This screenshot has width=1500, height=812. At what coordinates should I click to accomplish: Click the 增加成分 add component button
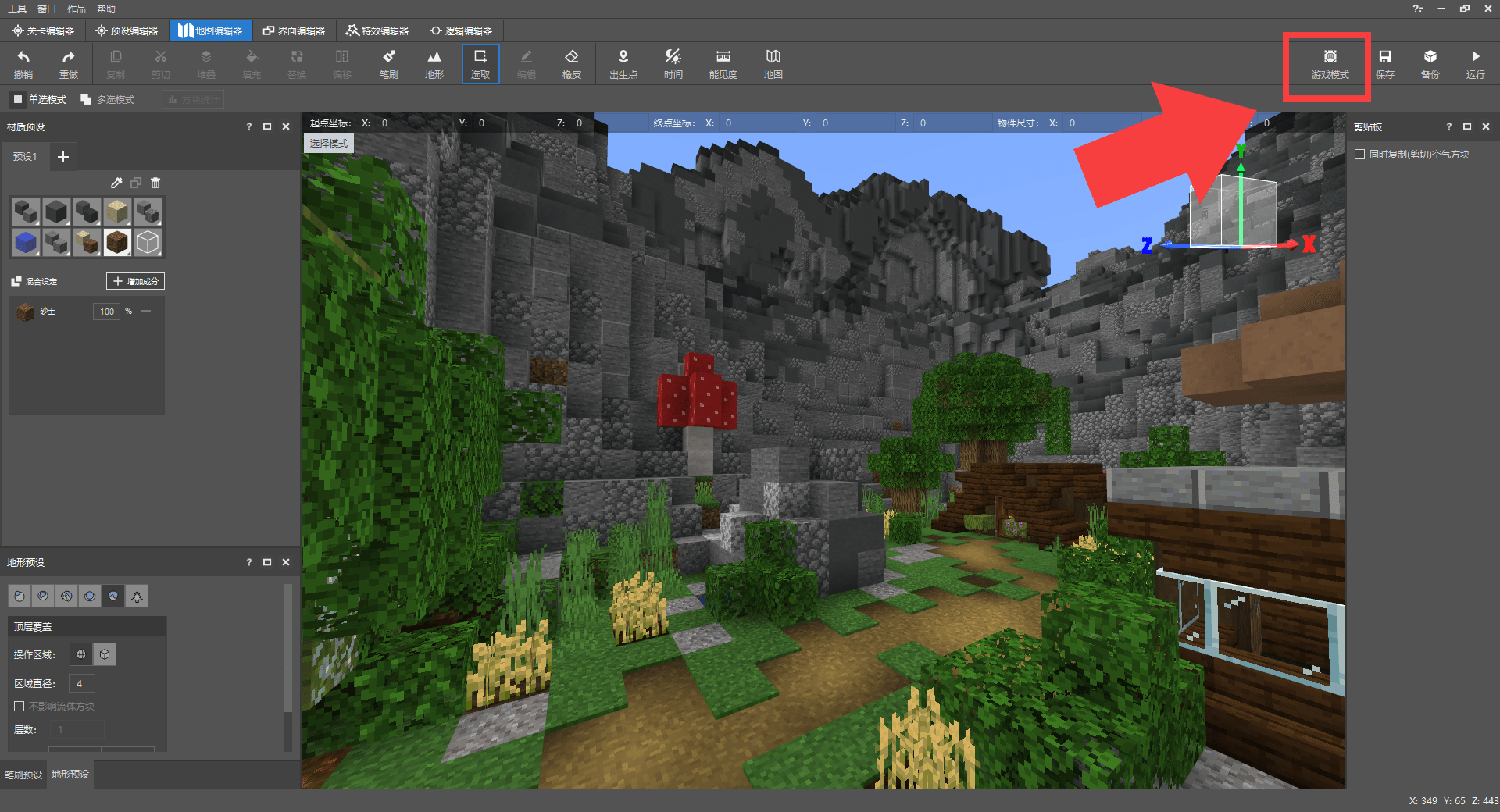click(x=135, y=281)
